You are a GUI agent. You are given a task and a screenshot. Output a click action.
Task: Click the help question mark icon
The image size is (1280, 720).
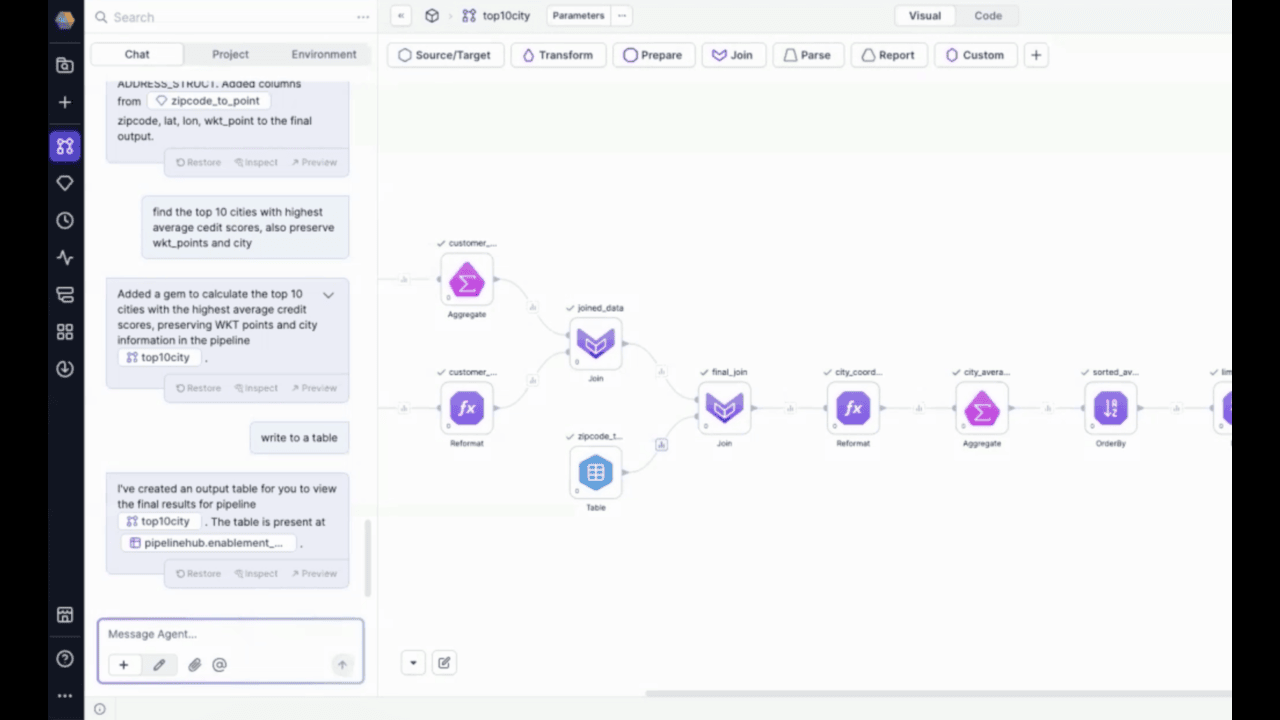[65, 658]
